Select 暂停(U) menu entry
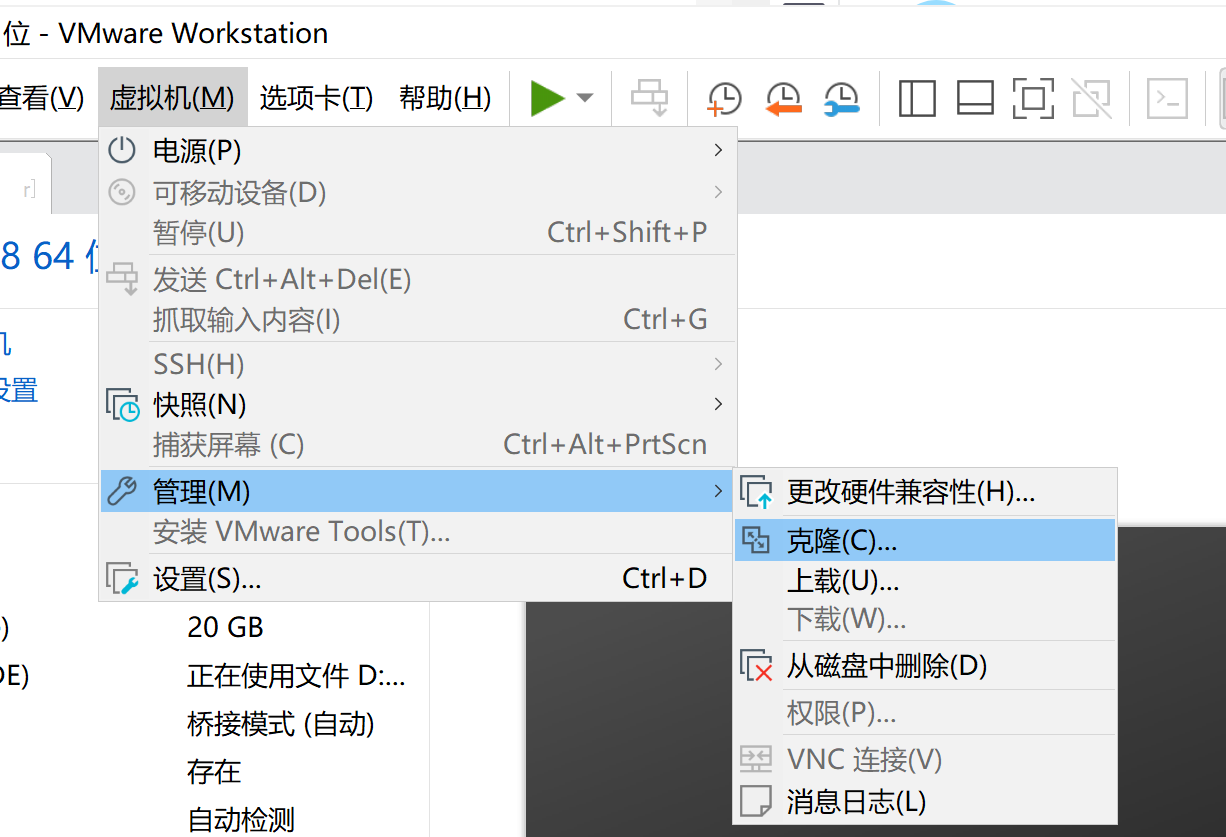 (417, 233)
